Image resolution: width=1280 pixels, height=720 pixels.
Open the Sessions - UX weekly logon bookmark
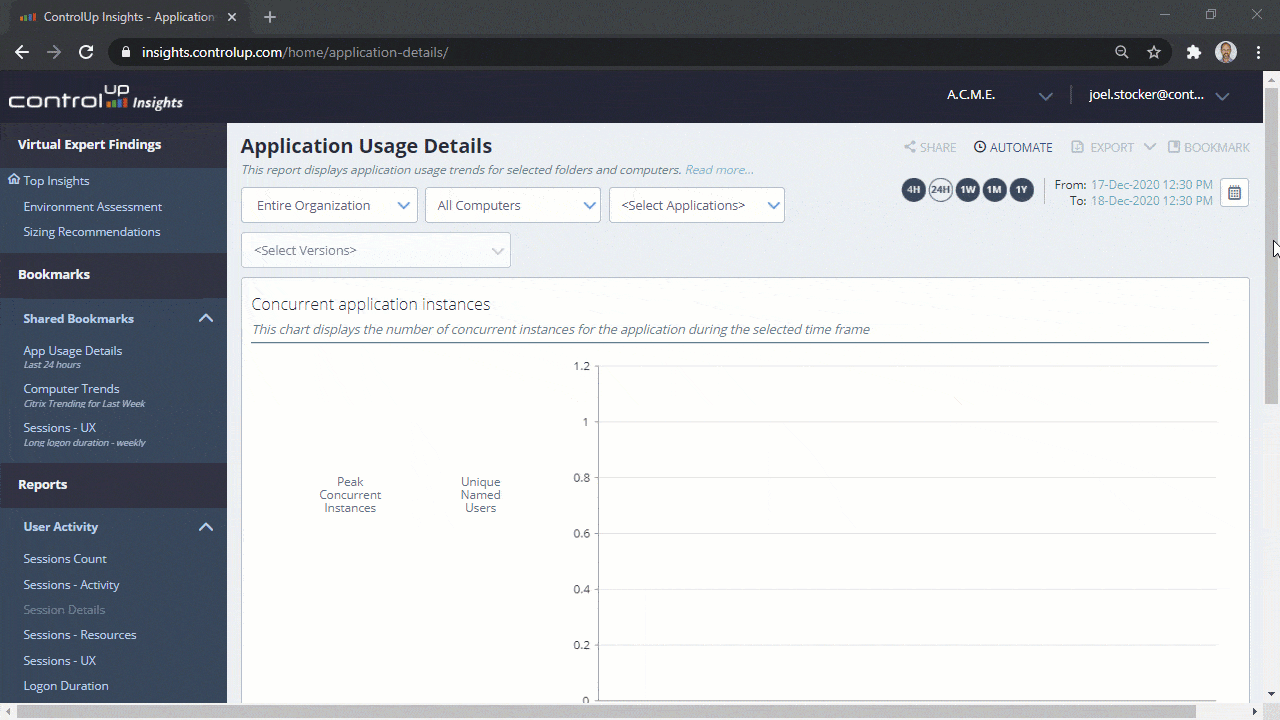point(84,434)
